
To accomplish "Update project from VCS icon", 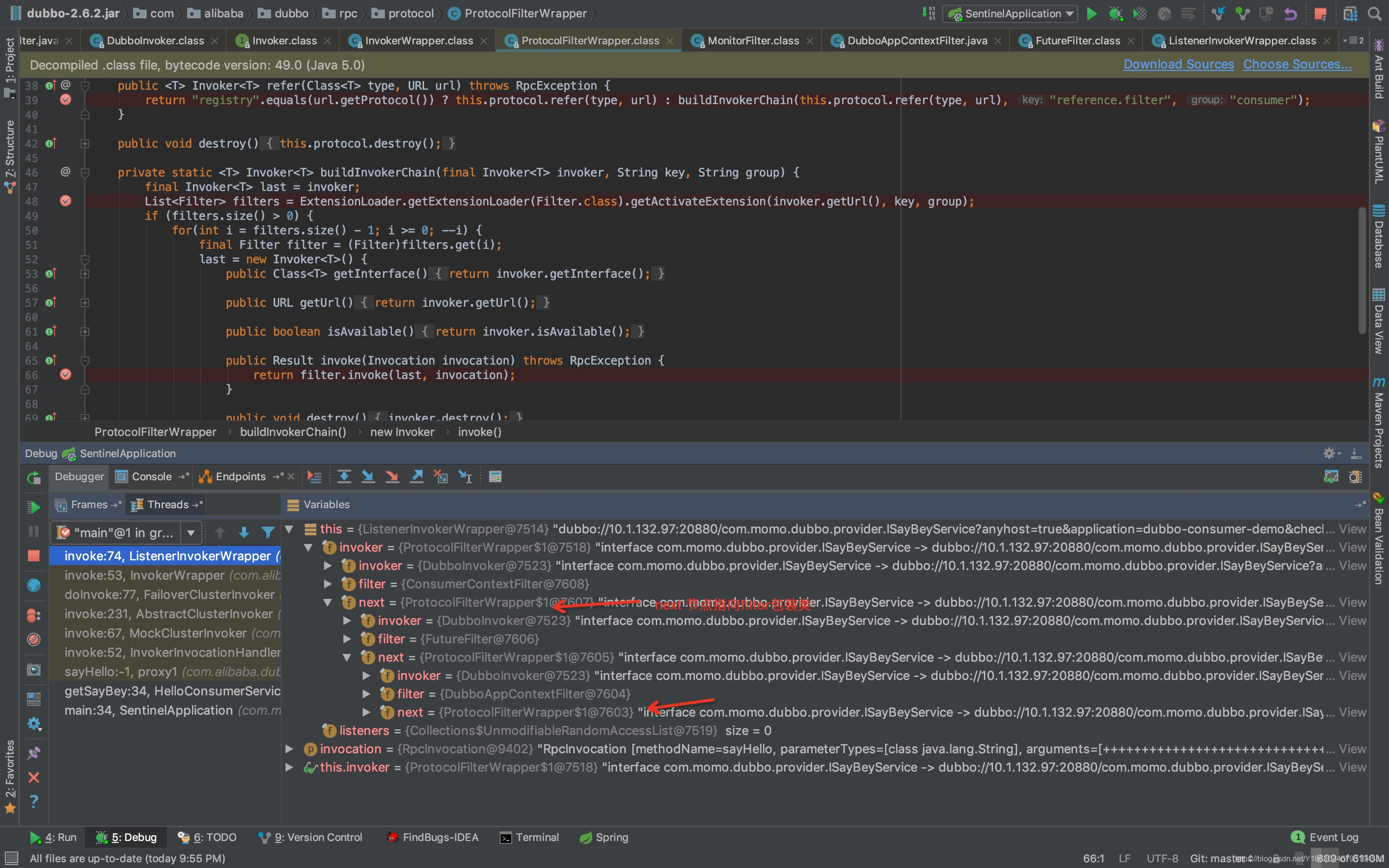I will click(x=1218, y=13).
